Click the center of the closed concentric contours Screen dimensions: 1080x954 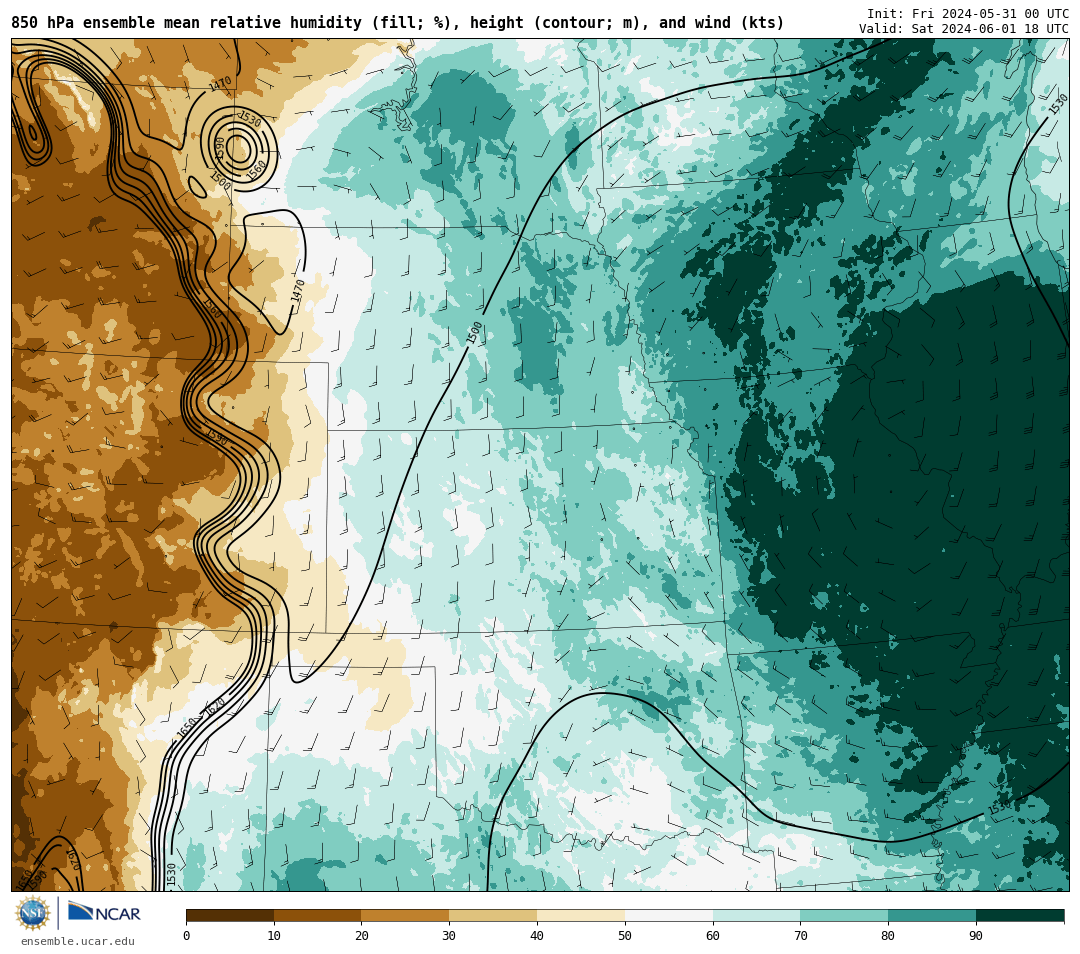coord(238,149)
